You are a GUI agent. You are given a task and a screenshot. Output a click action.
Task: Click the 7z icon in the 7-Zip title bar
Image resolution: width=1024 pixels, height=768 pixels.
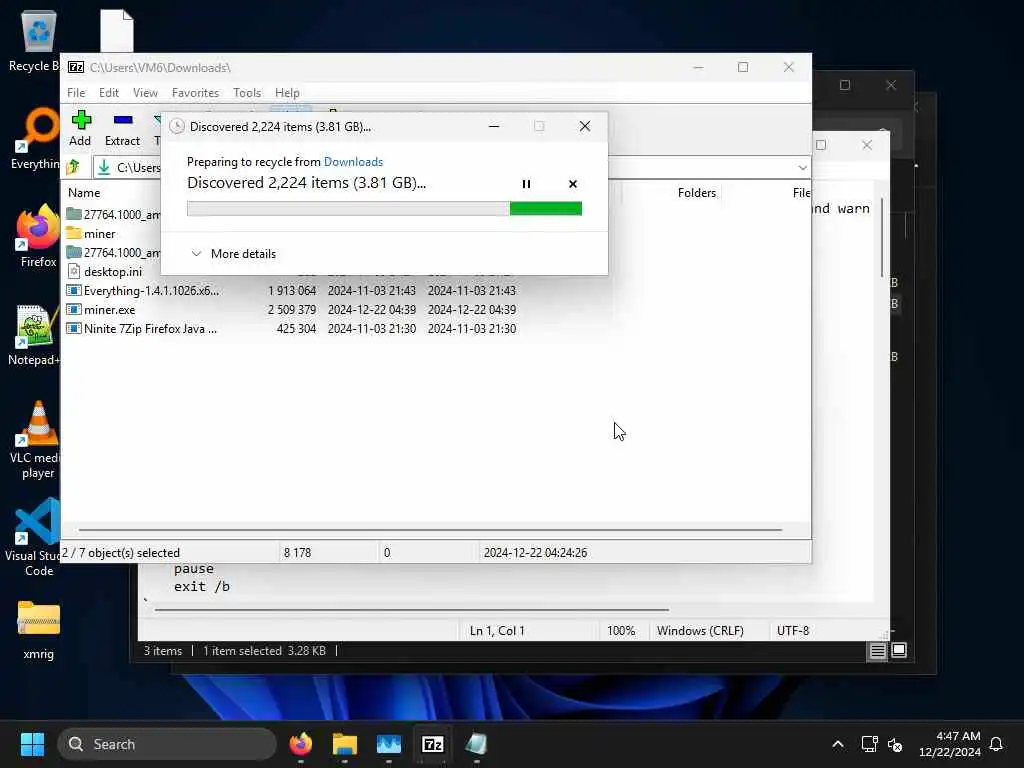point(76,67)
